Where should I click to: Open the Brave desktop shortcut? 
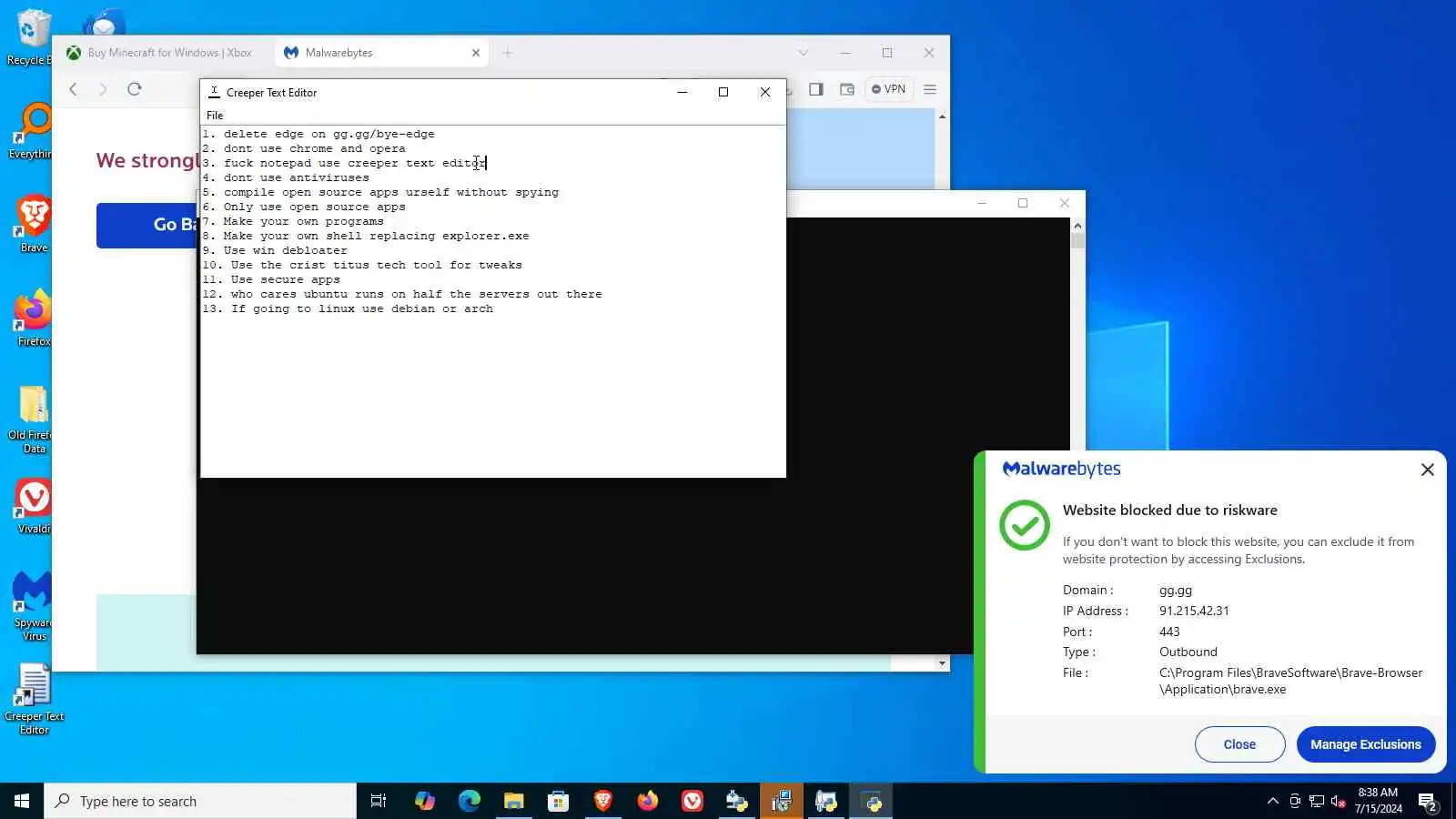[34, 224]
